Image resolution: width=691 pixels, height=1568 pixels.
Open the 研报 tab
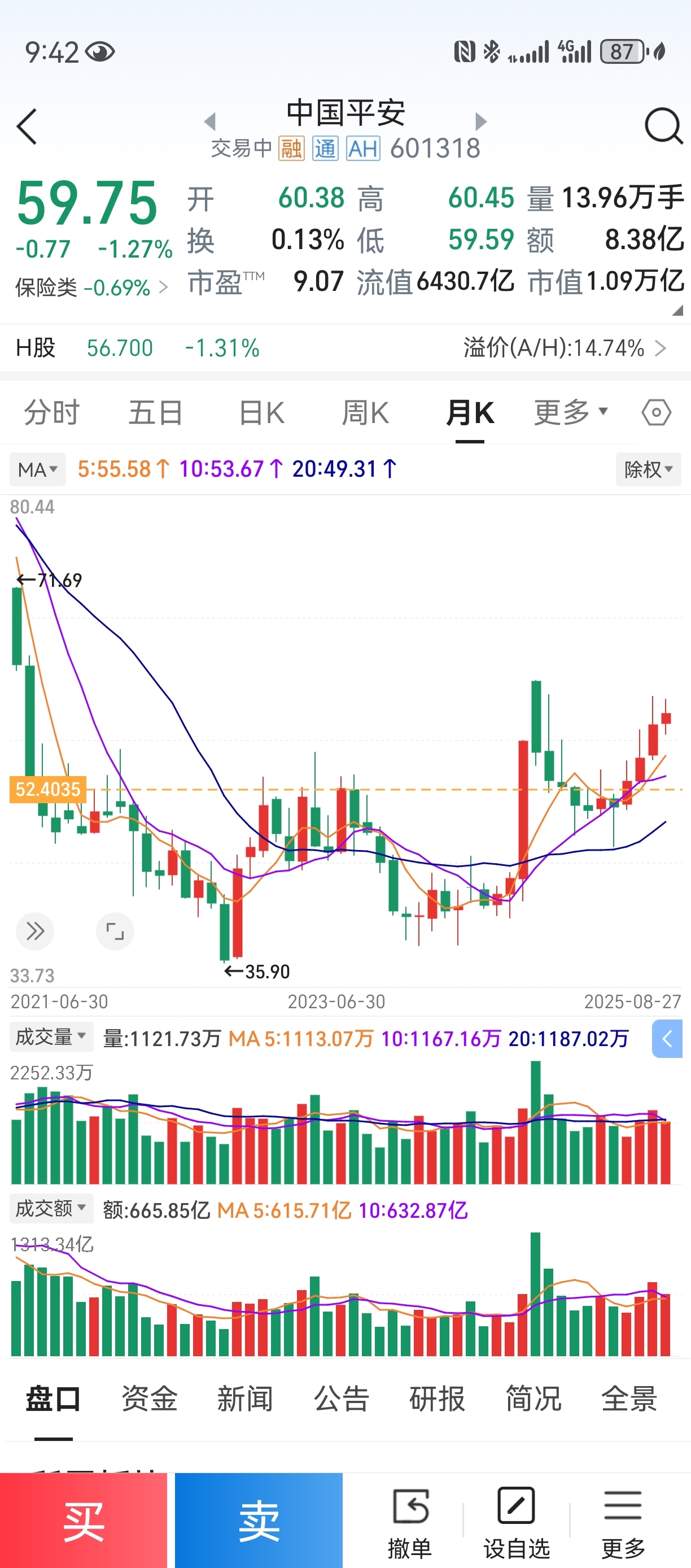438,1399
